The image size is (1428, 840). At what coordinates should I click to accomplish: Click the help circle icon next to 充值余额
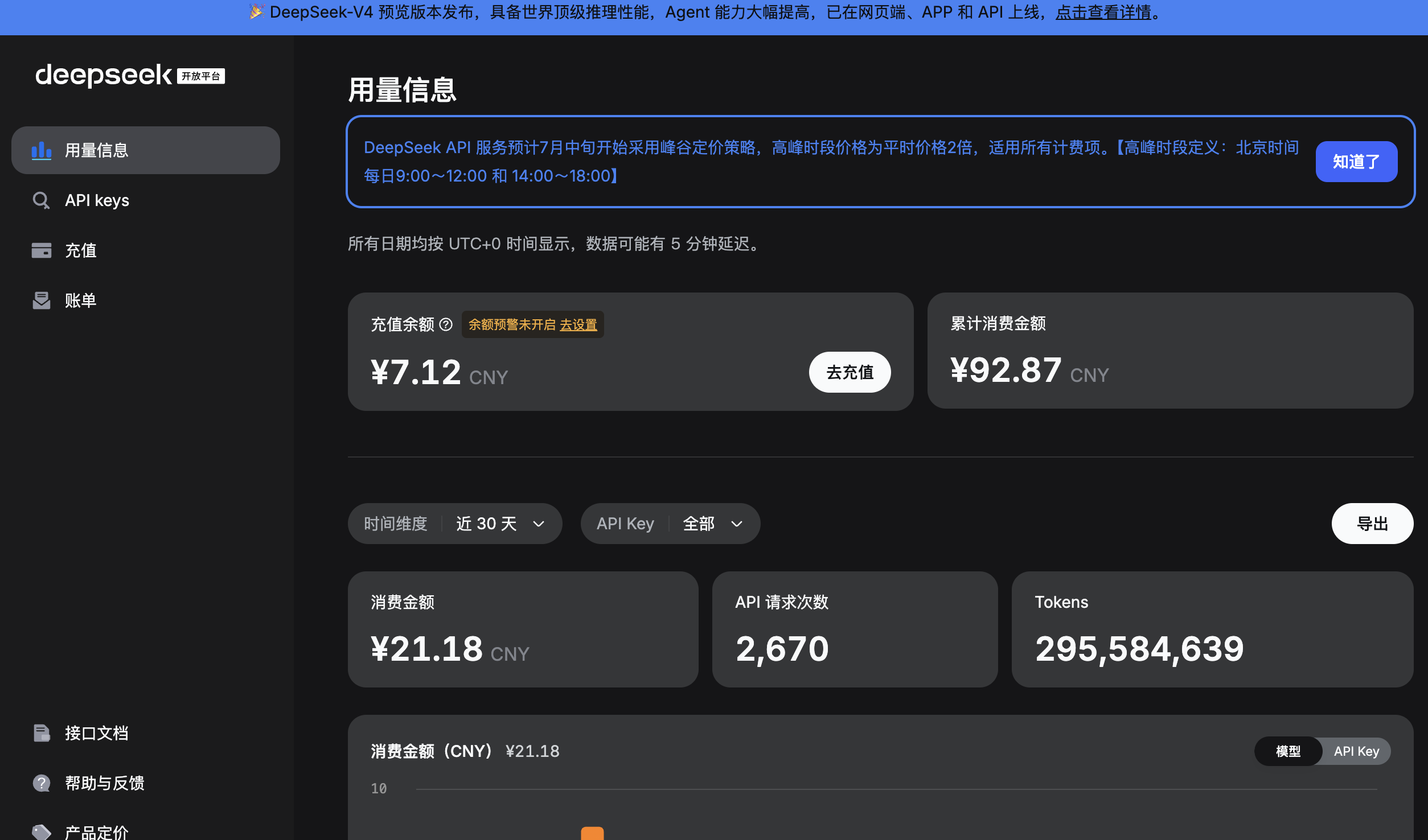pos(446,325)
